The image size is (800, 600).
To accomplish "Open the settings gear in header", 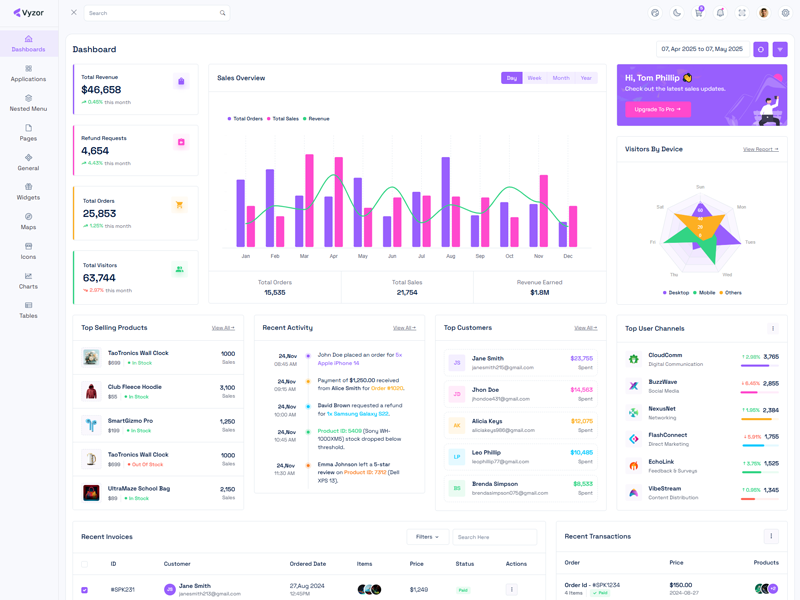I will point(786,13).
